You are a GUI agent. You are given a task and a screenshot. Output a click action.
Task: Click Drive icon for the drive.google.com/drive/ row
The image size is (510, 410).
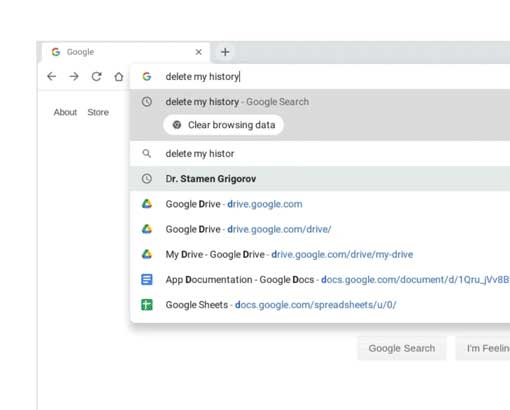[147, 229]
